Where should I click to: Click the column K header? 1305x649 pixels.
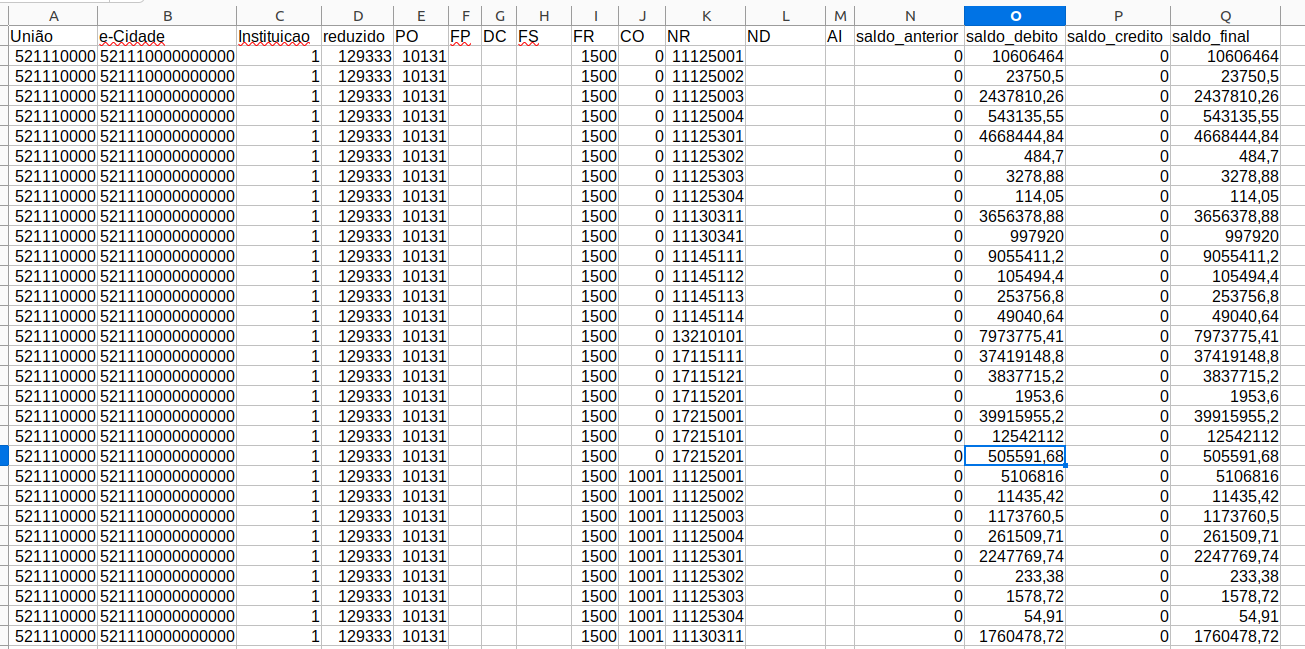[706, 16]
